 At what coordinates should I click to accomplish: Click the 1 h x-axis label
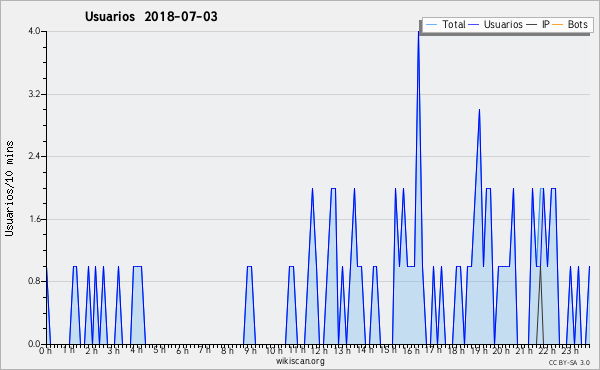69,350
